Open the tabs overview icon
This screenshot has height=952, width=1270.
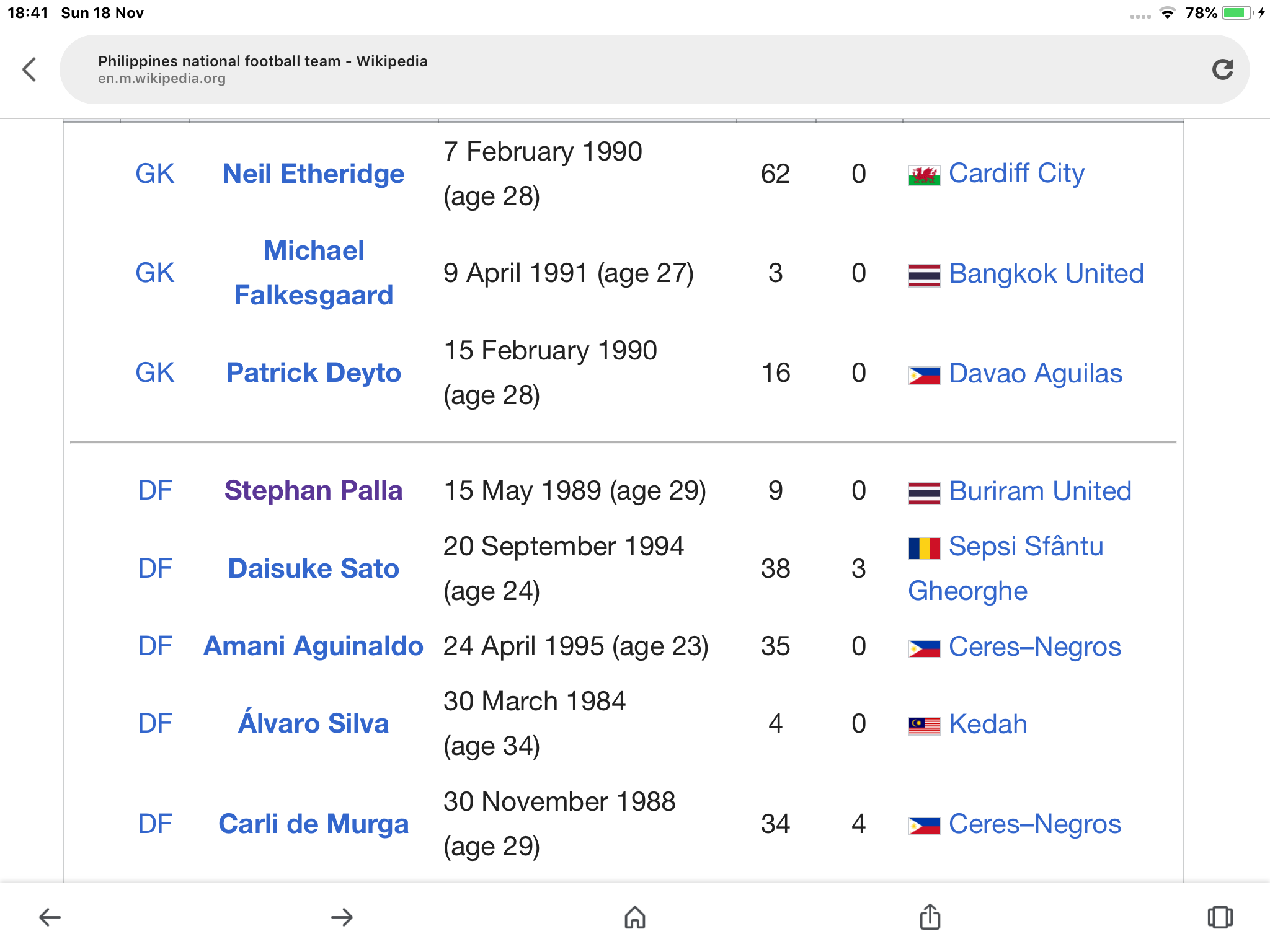[x=1220, y=917]
